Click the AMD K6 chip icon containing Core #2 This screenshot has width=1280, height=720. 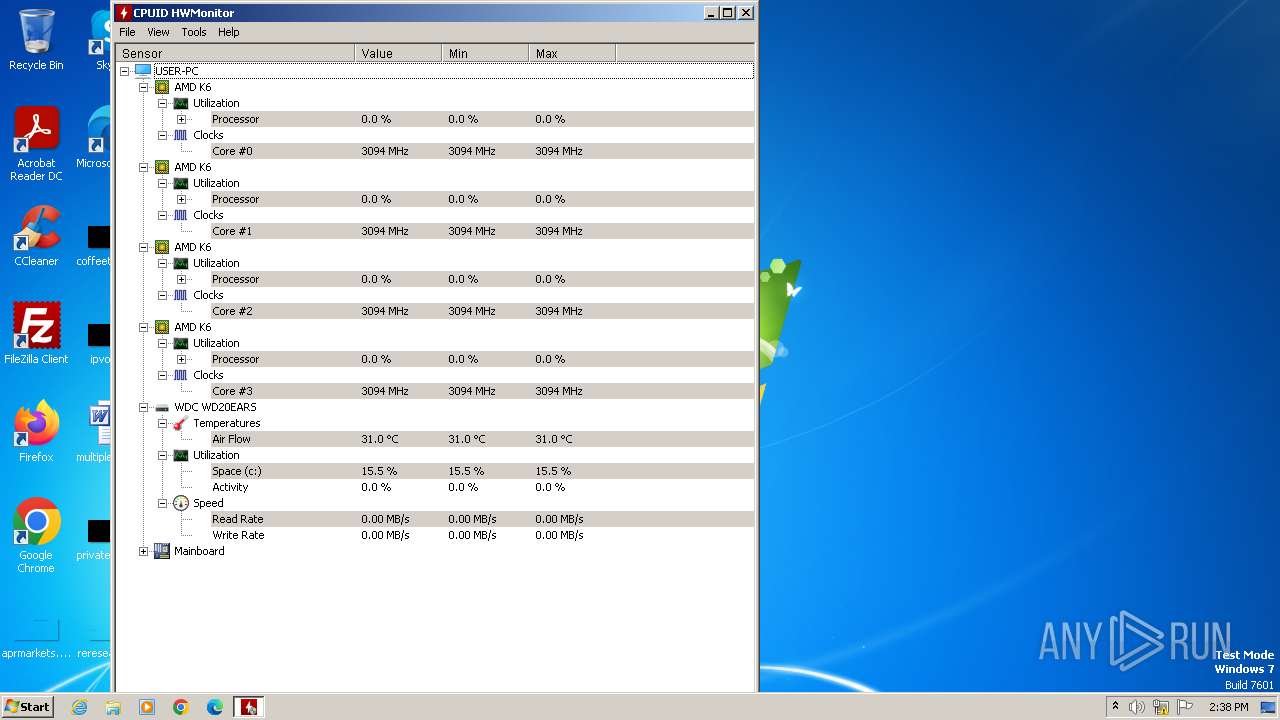coord(162,247)
